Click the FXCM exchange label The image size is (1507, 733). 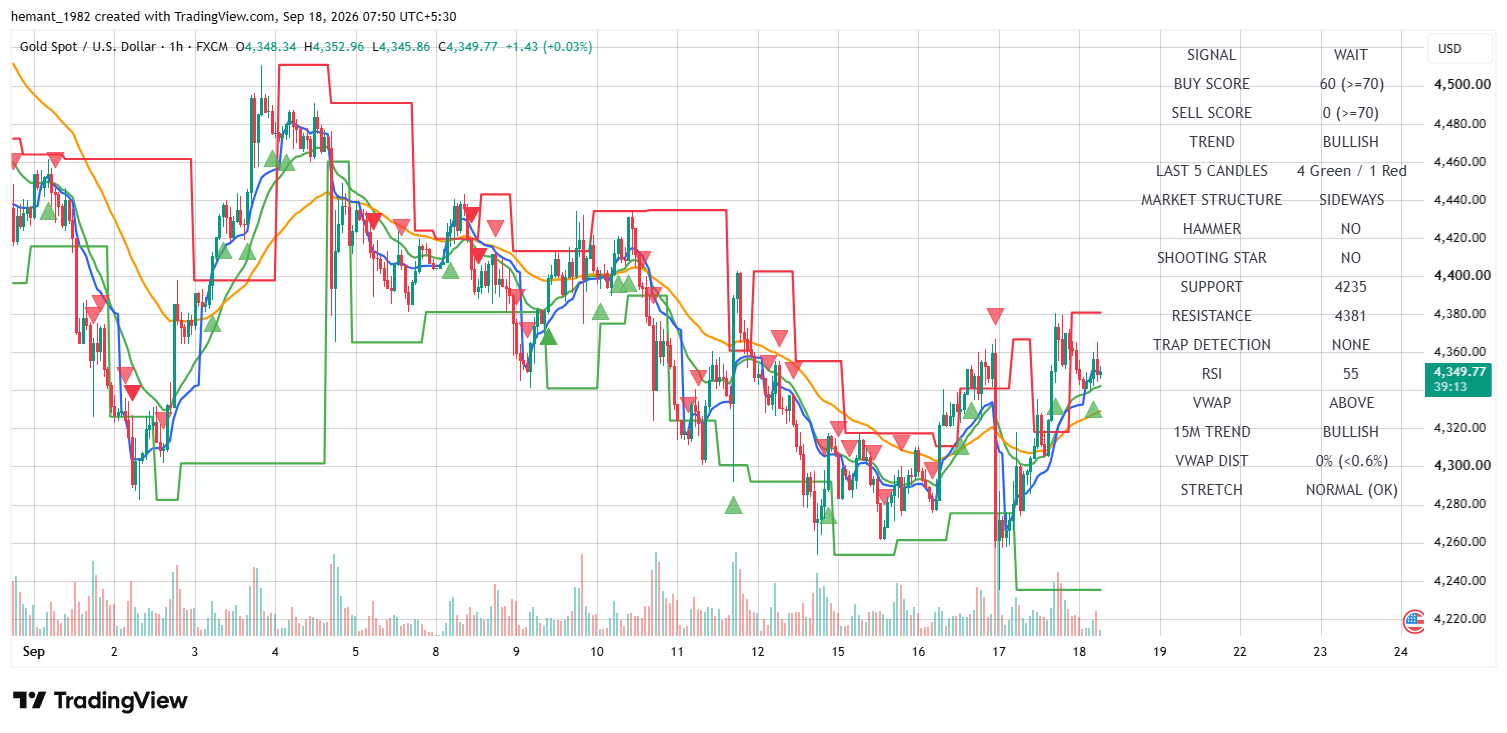[x=214, y=47]
